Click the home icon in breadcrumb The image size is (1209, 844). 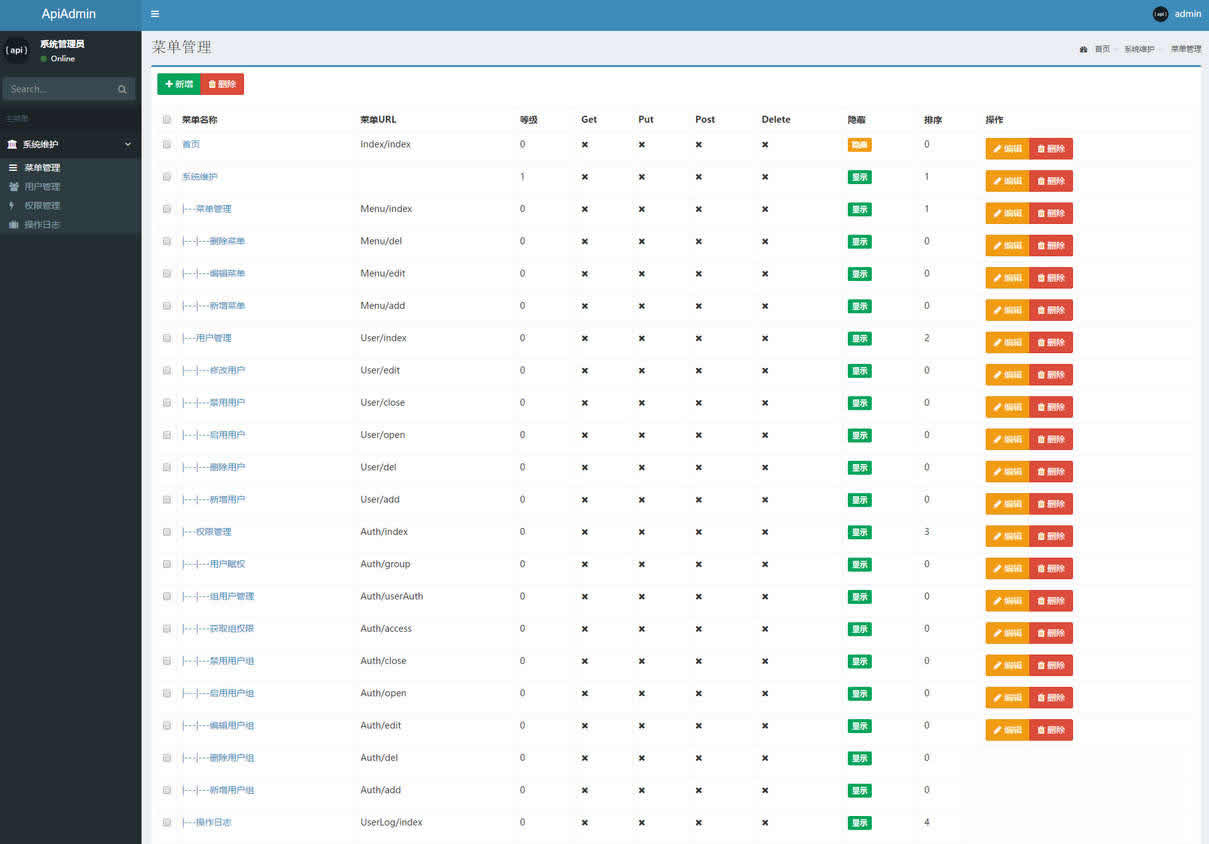click(1083, 48)
